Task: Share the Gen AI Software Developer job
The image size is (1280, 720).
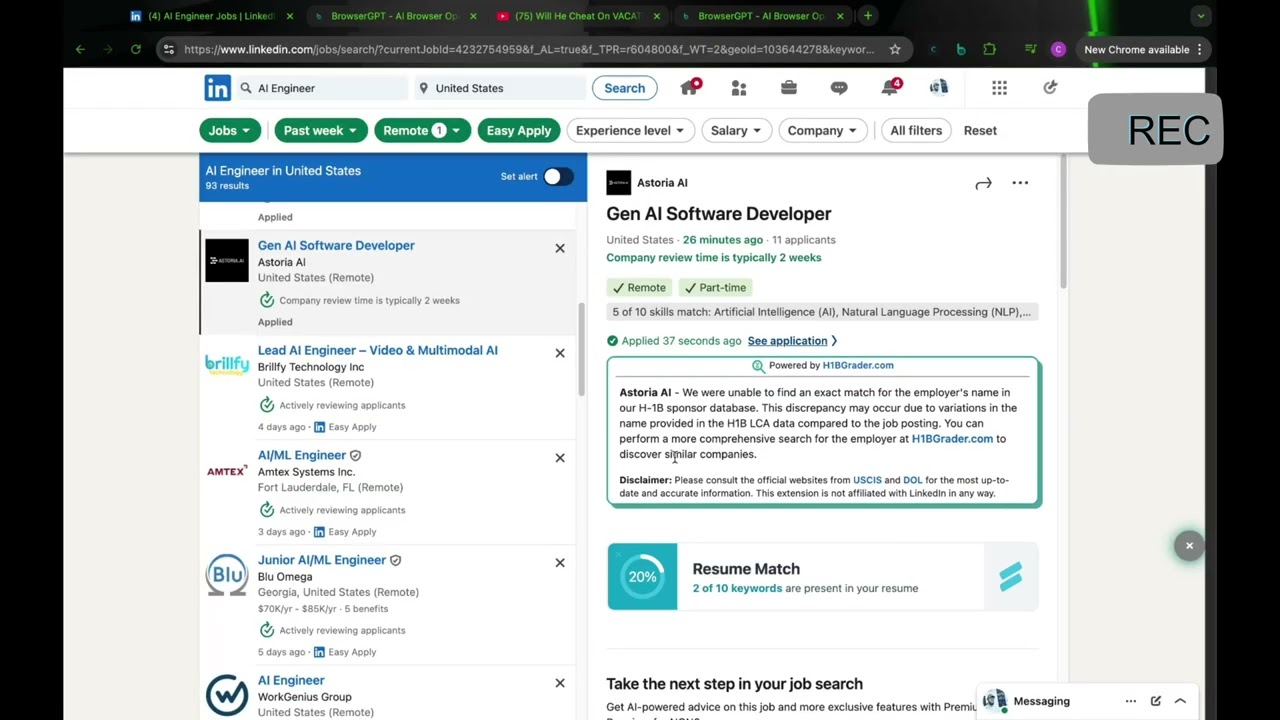Action: 983,183
